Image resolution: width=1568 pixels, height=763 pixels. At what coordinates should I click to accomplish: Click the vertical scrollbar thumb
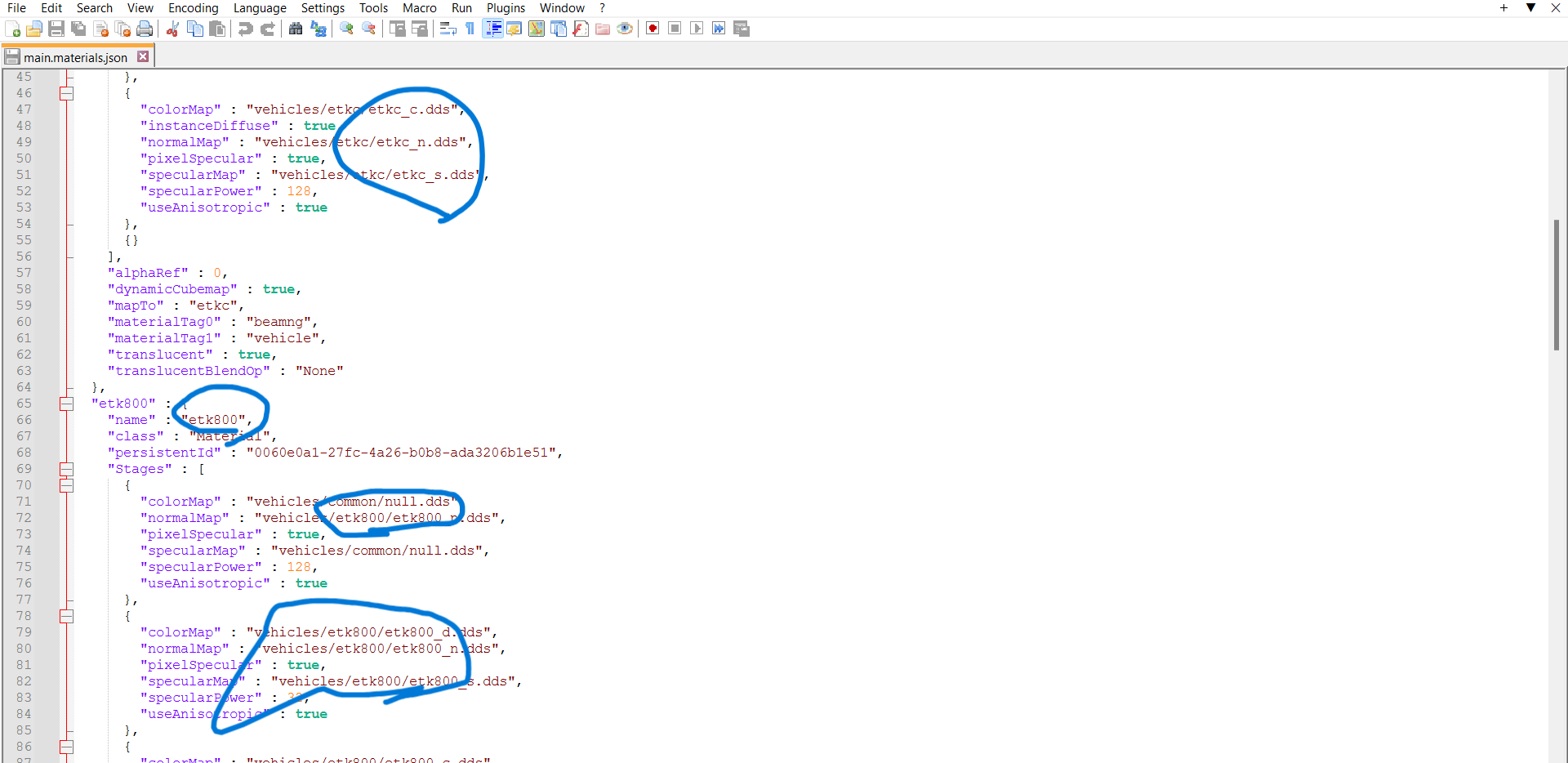(1557, 285)
